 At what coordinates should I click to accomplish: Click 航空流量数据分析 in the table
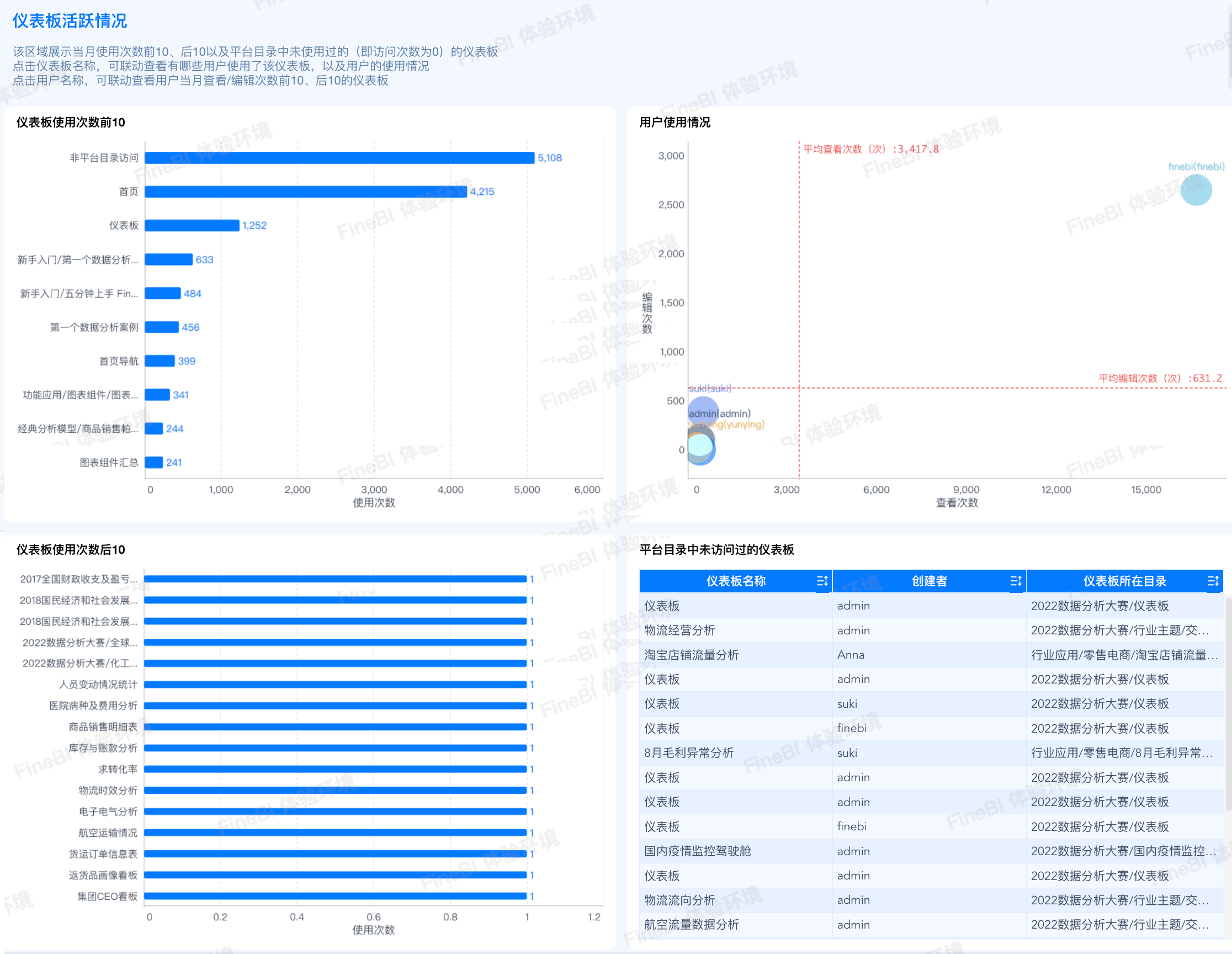(692, 925)
